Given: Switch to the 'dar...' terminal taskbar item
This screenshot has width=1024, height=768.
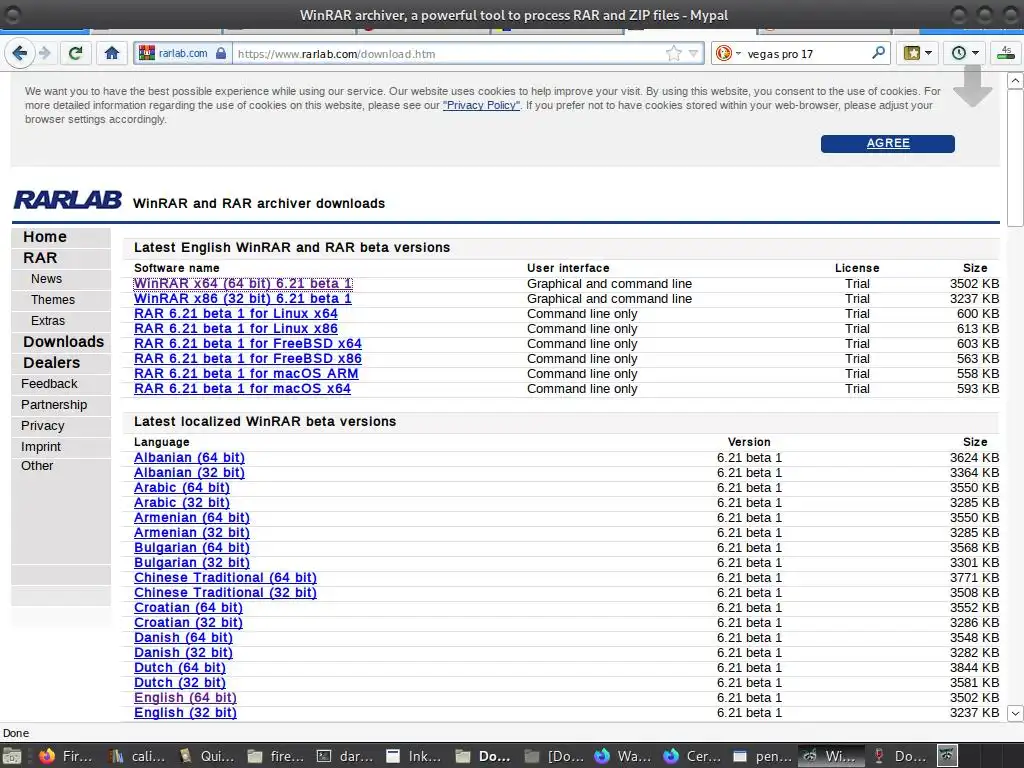Looking at the screenshot, I should 345,756.
